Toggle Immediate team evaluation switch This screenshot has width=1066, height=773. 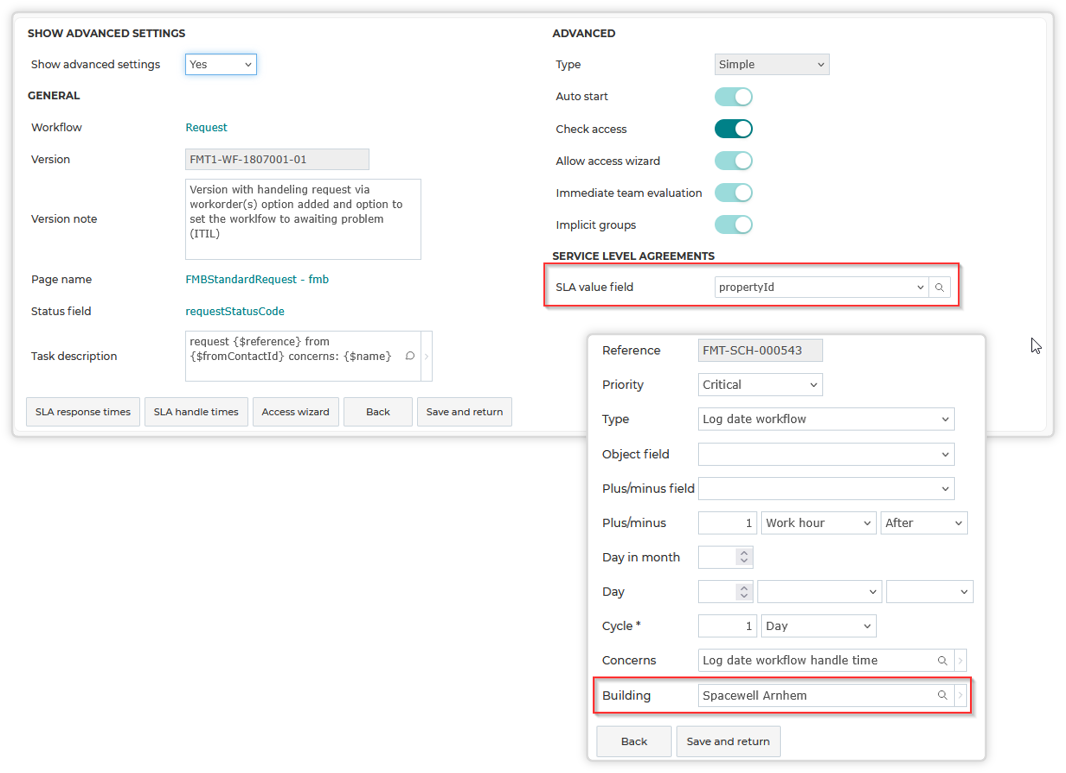734,192
